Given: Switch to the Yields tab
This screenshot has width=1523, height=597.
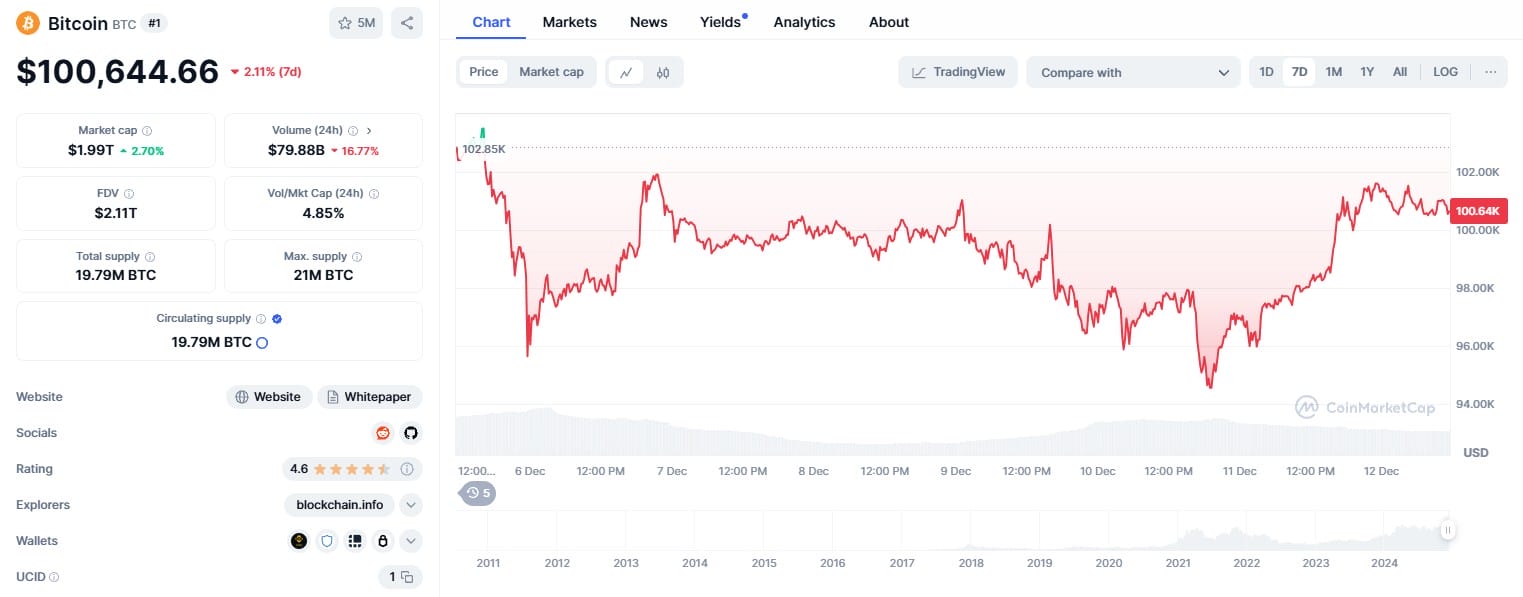Looking at the screenshot, I should point(721,22).
